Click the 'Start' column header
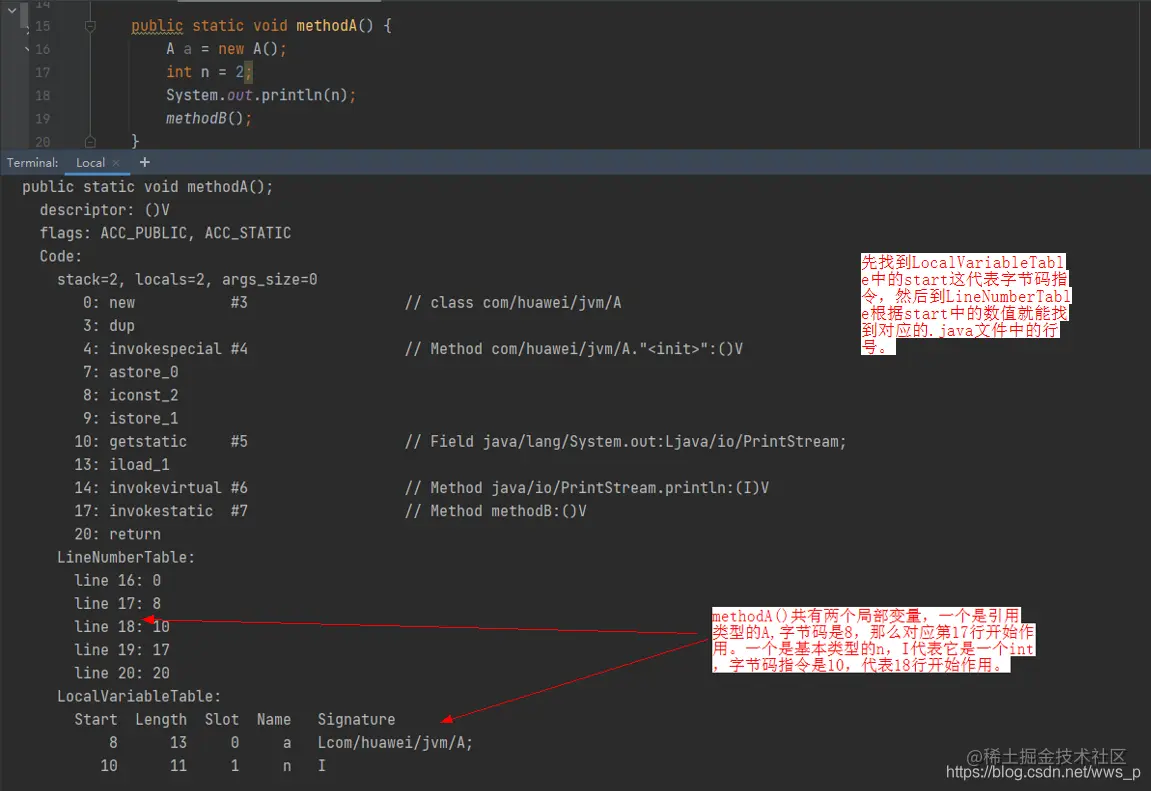Viewport: 1151px width, 791px height. (95, 720)
